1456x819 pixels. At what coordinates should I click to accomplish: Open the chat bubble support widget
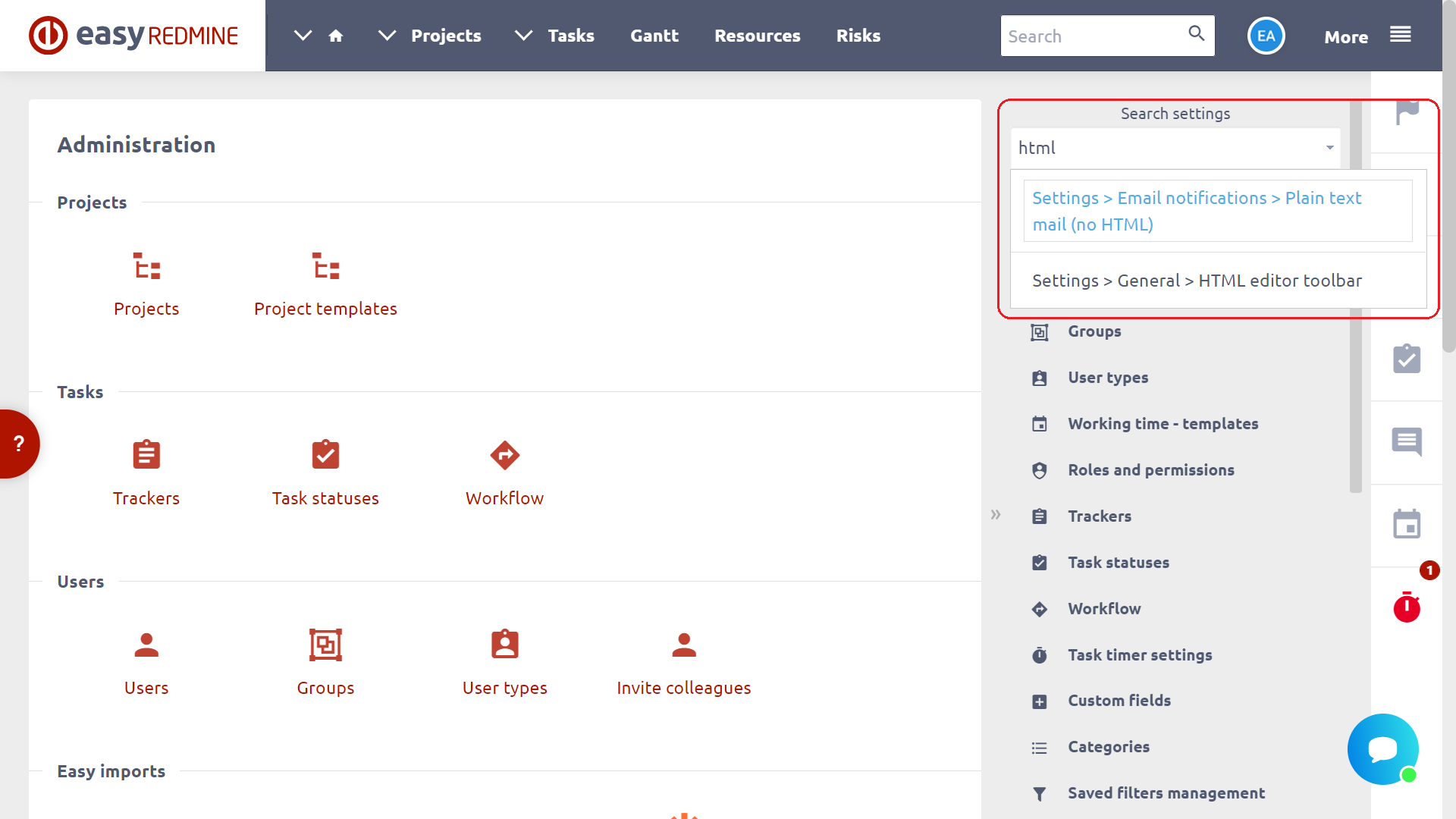(1382, 749)
